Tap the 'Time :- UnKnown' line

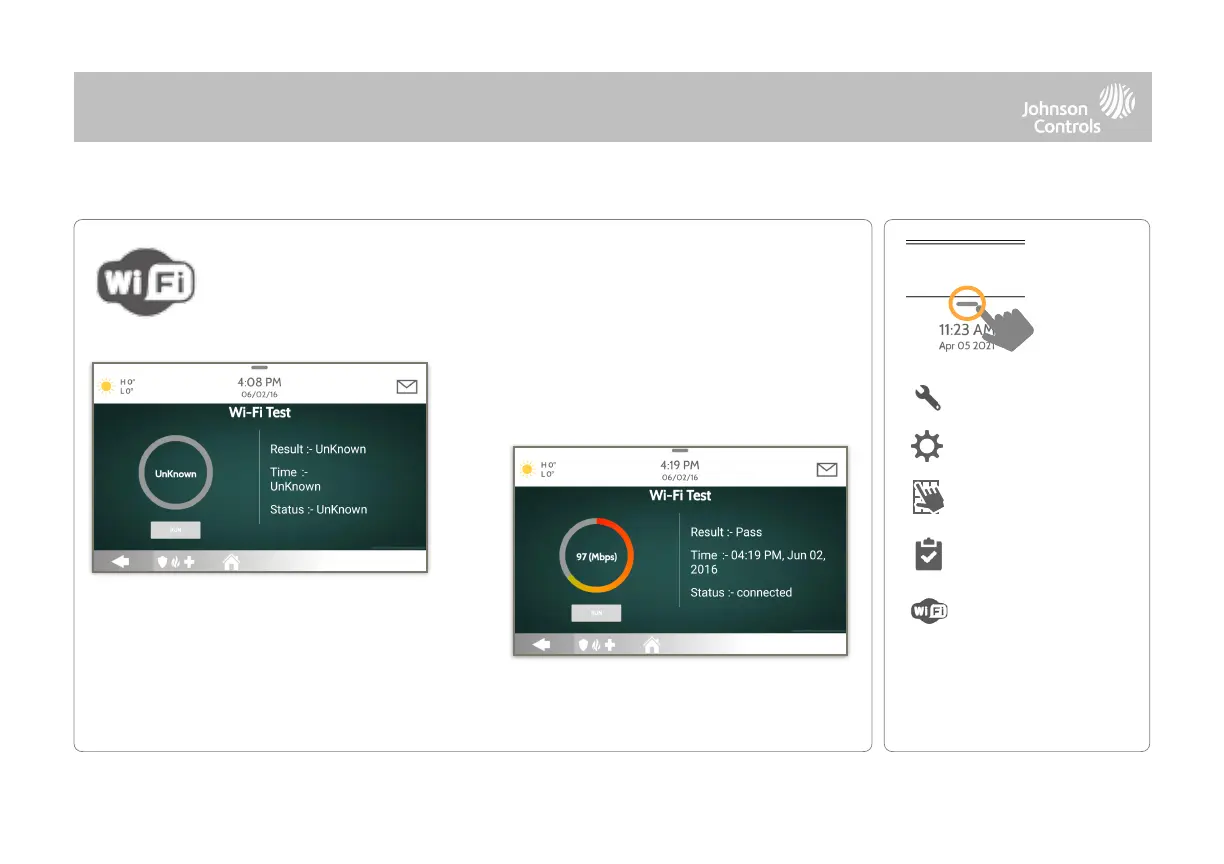(296, 479)
